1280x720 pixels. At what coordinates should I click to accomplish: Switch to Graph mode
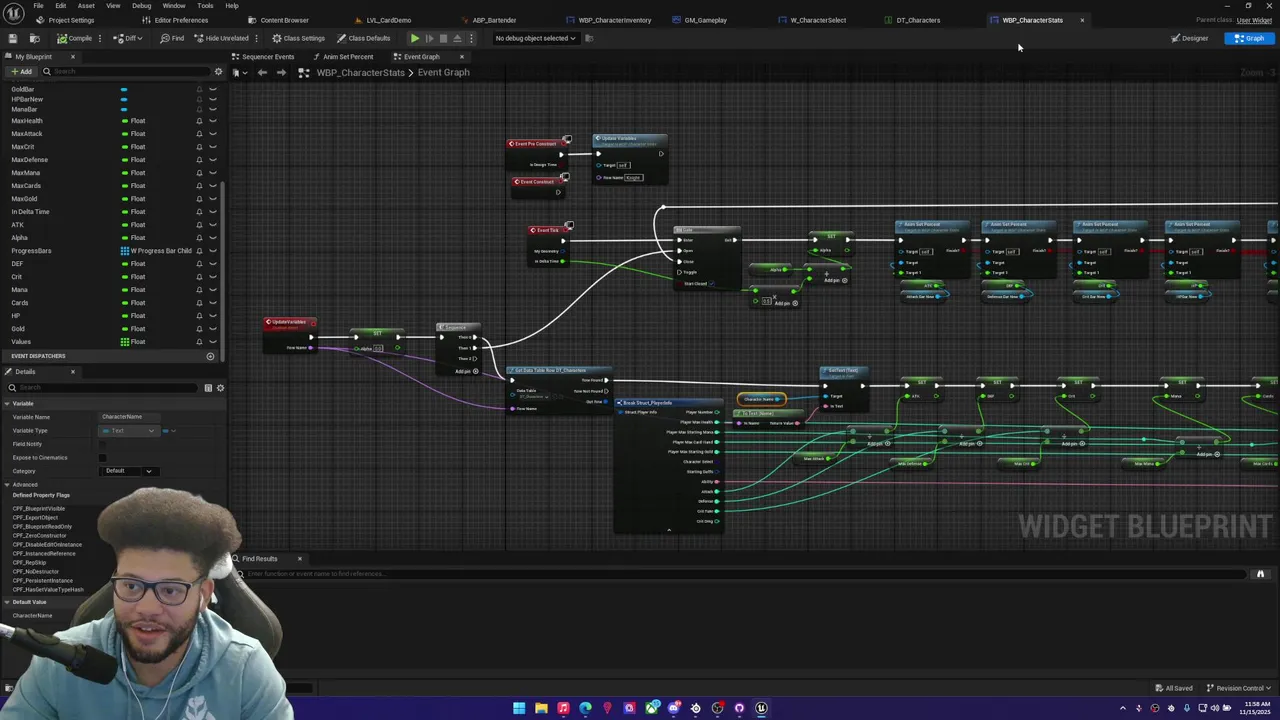click(x=1250, y=38)
